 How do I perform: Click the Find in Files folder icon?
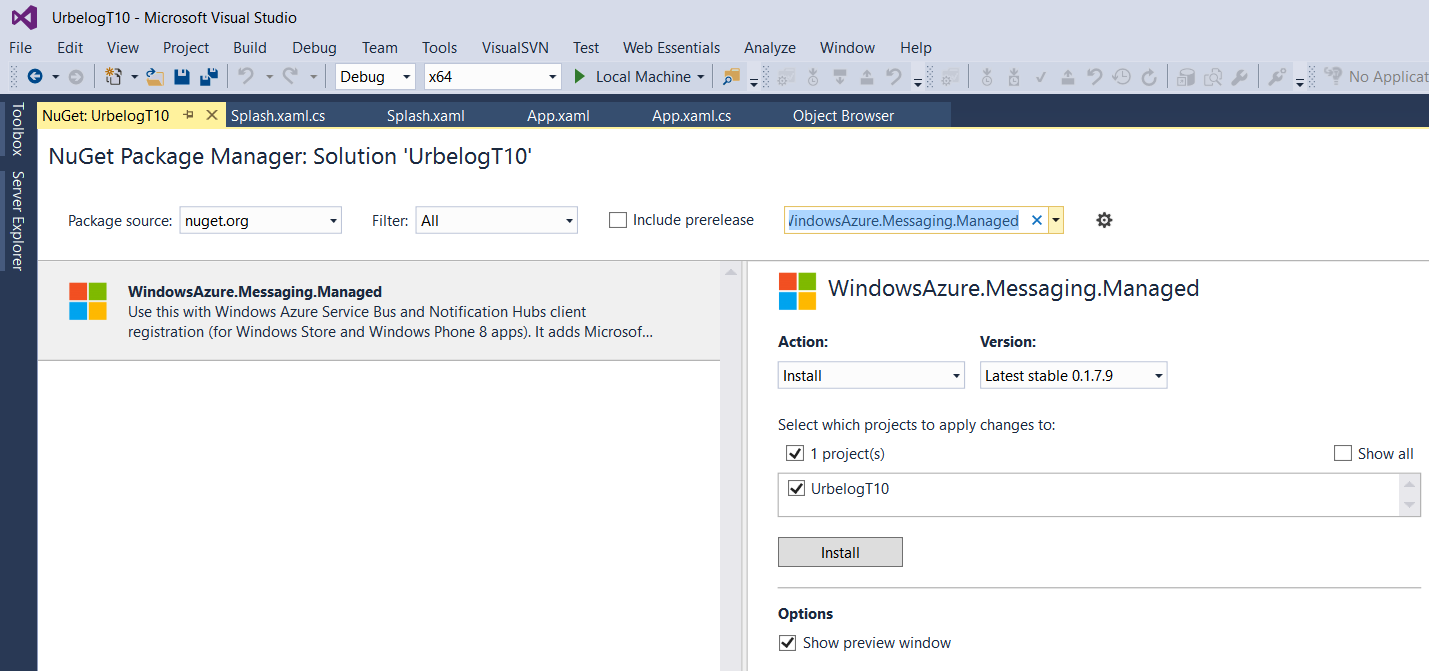731,77
